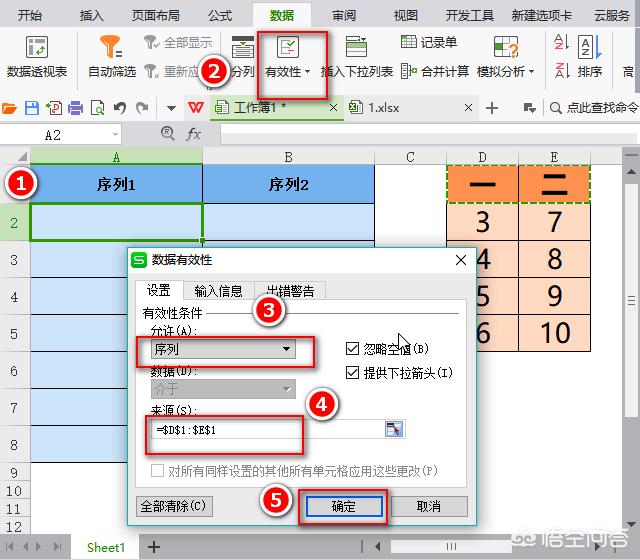Open the Allow (允许) dropdown showing 序列
Image resolution: width=640 pixels, height=560 pixels.
click(x=223, y=349)
